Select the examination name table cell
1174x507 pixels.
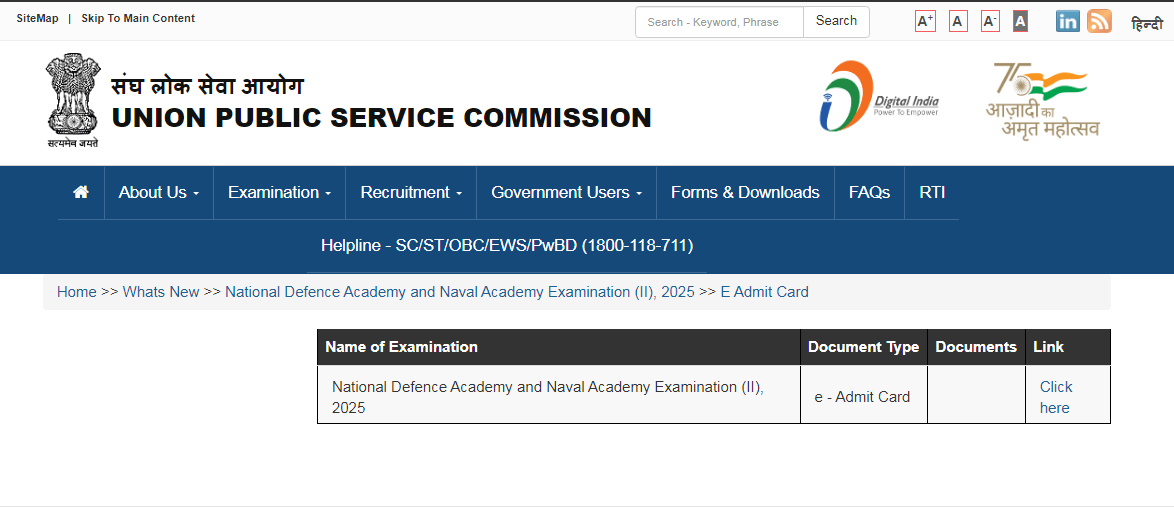coord(559,397)
